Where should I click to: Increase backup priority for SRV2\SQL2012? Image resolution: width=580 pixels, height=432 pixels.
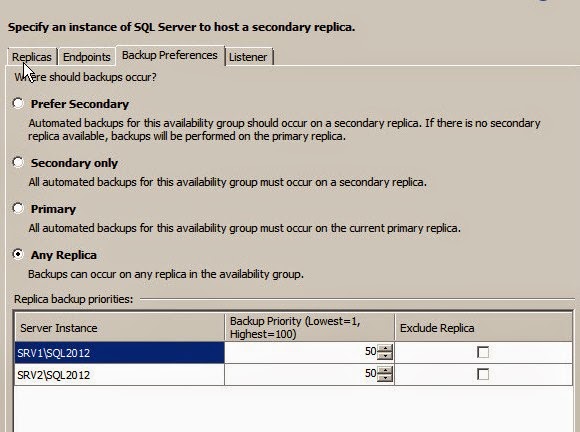coord(385,370)
